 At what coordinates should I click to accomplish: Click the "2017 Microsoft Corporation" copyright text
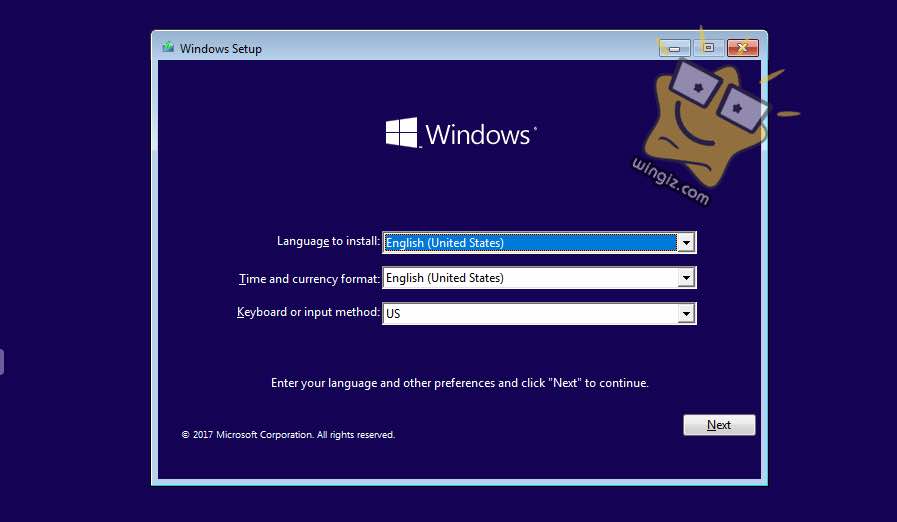coord(288,434)
